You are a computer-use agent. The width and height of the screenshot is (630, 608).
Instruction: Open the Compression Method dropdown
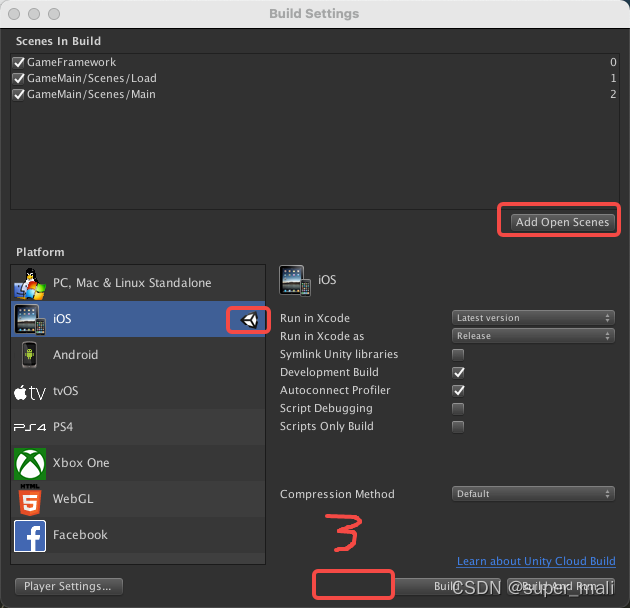point(533,494)
